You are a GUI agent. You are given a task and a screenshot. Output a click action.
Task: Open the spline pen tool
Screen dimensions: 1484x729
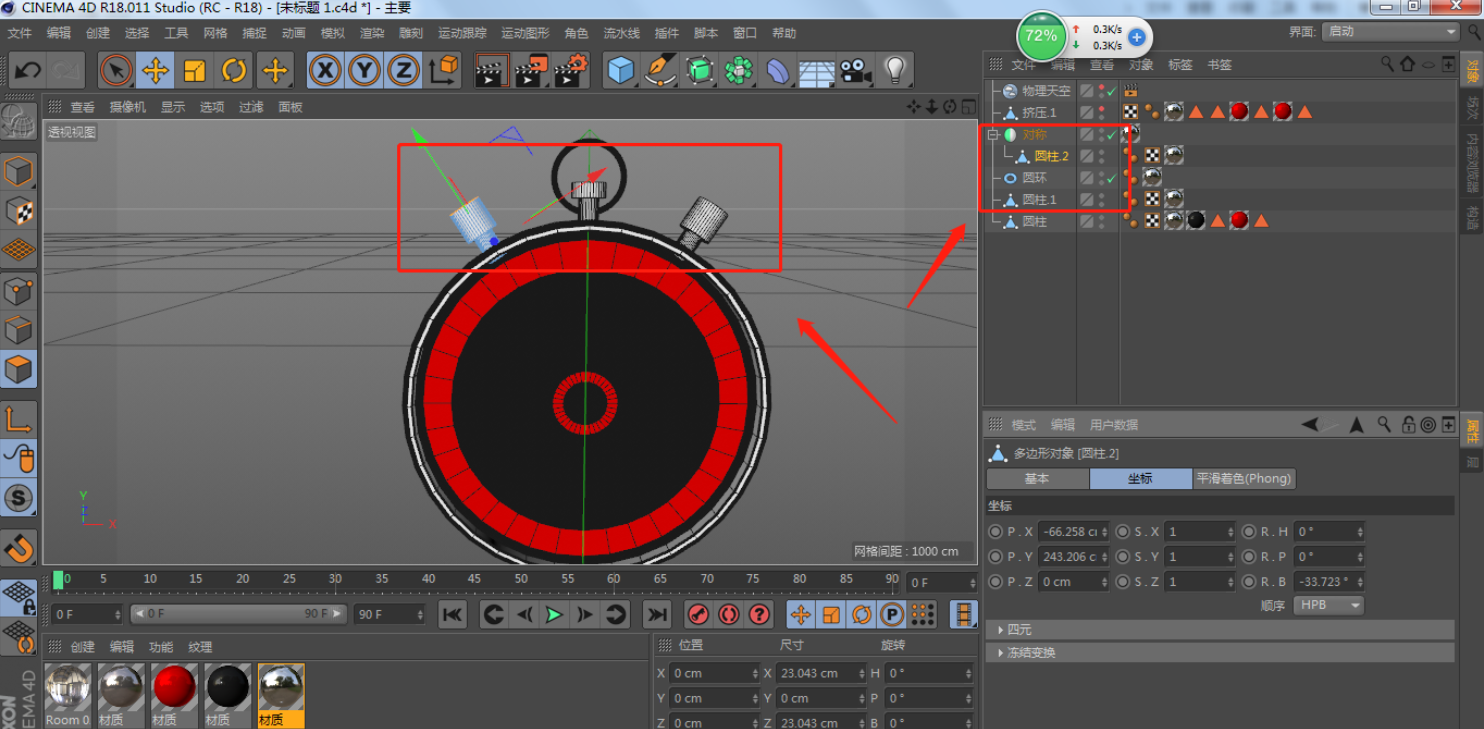coord(660,71)
